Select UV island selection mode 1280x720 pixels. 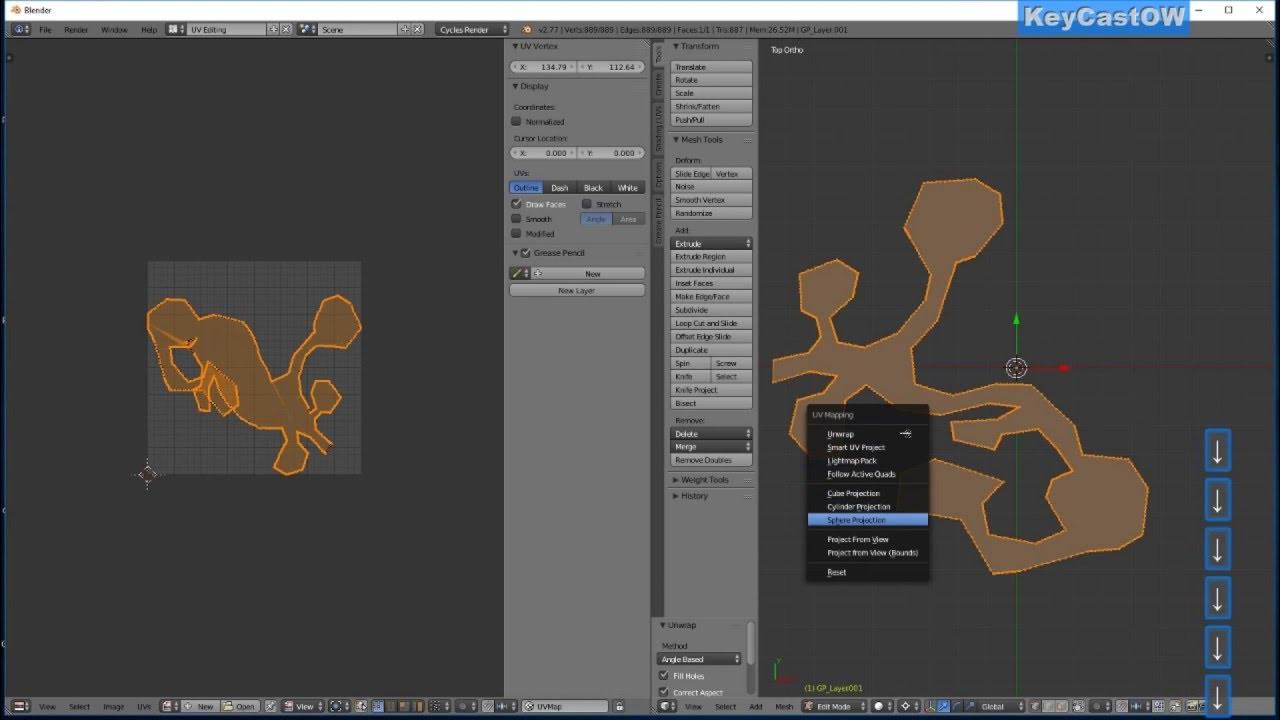click(419, 706)
